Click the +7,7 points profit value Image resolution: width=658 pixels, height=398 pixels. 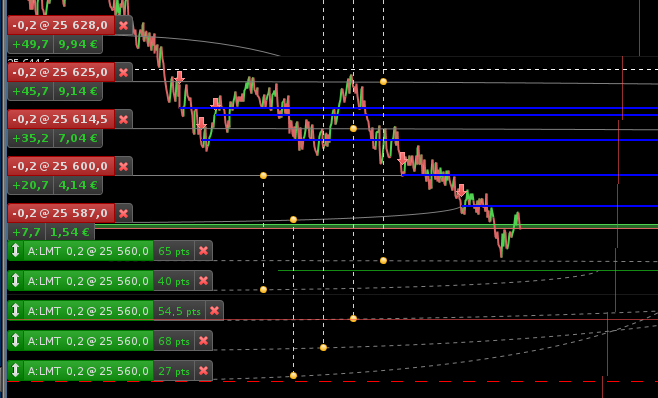pyautogui.click(x=27, y=232)
